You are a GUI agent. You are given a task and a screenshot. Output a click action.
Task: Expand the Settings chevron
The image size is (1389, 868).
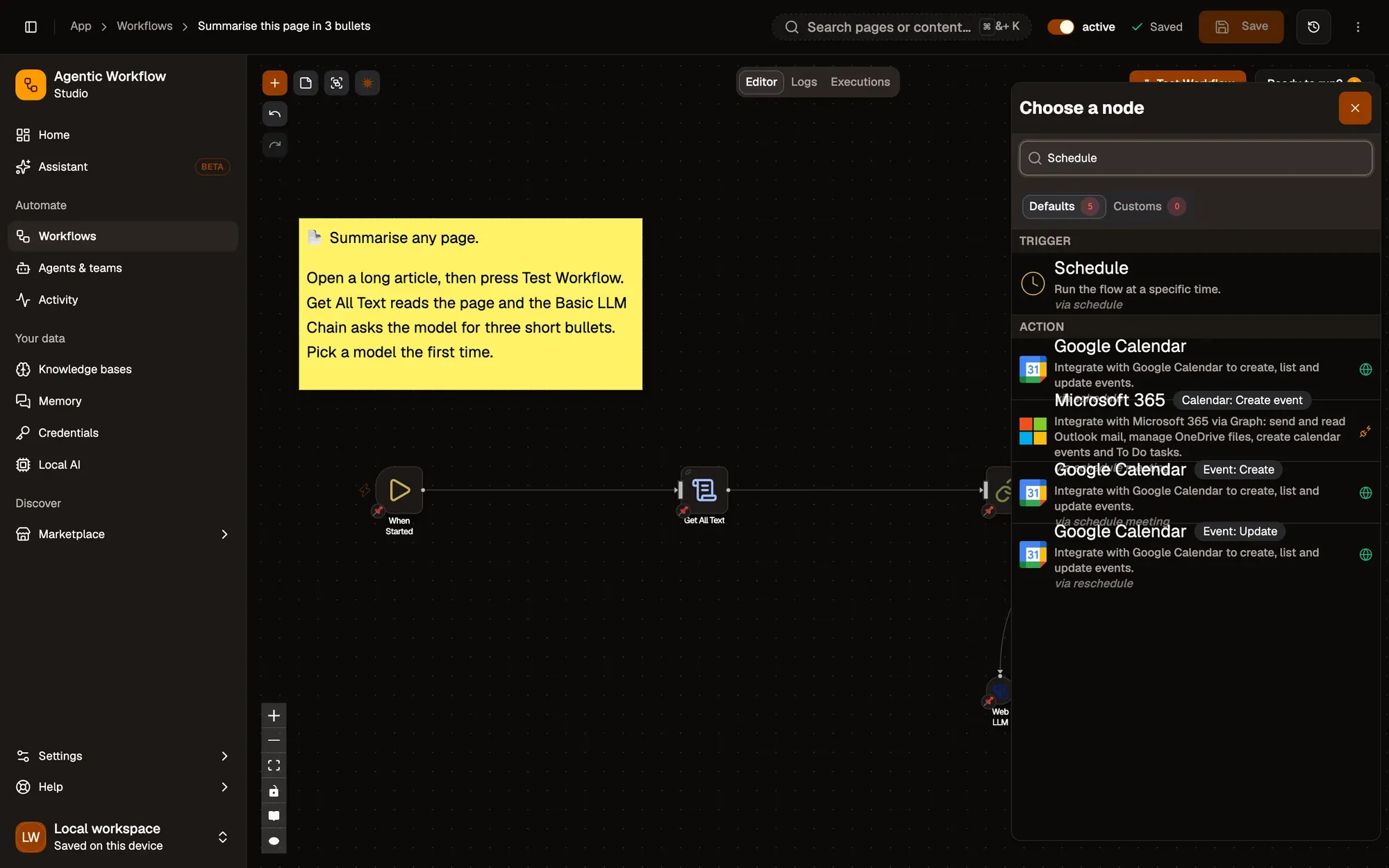coord(224,756)
